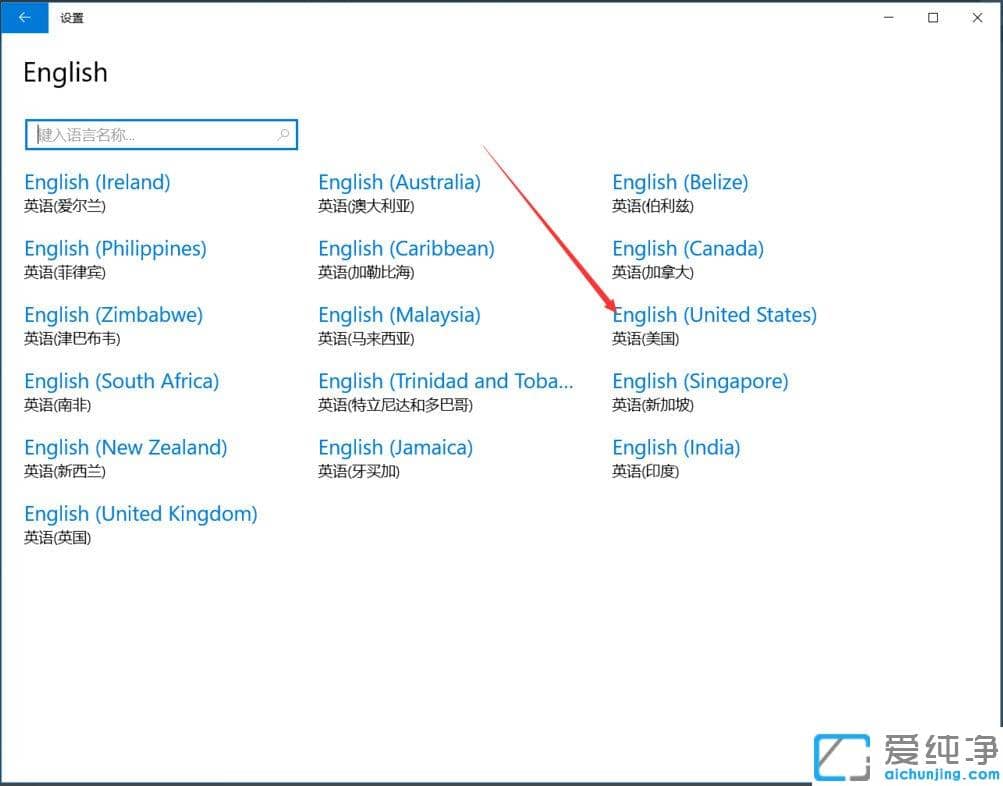Click the search magnifier icon
1003x786 pixels.
pyautogui.click(x=283, y=135)
